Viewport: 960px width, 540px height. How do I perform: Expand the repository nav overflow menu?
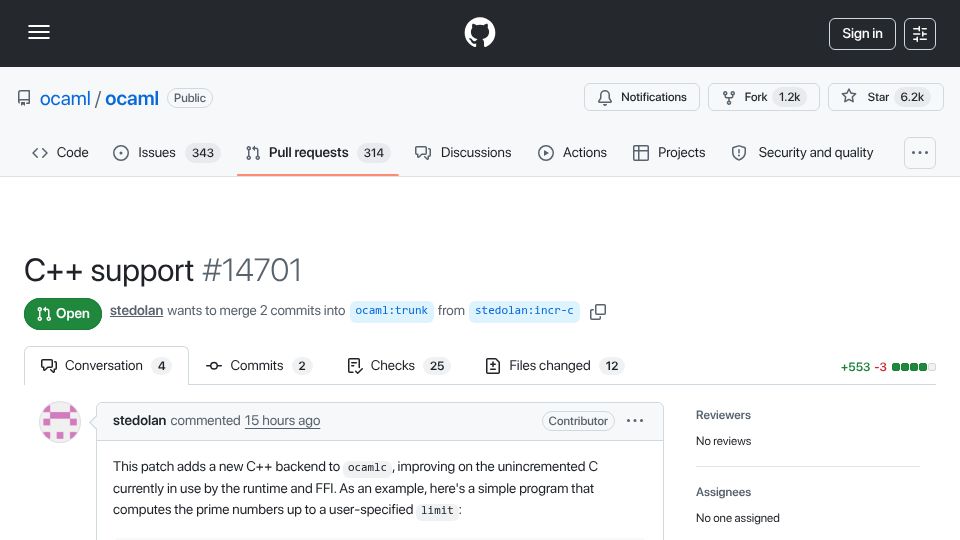click(x=920, y=153)
